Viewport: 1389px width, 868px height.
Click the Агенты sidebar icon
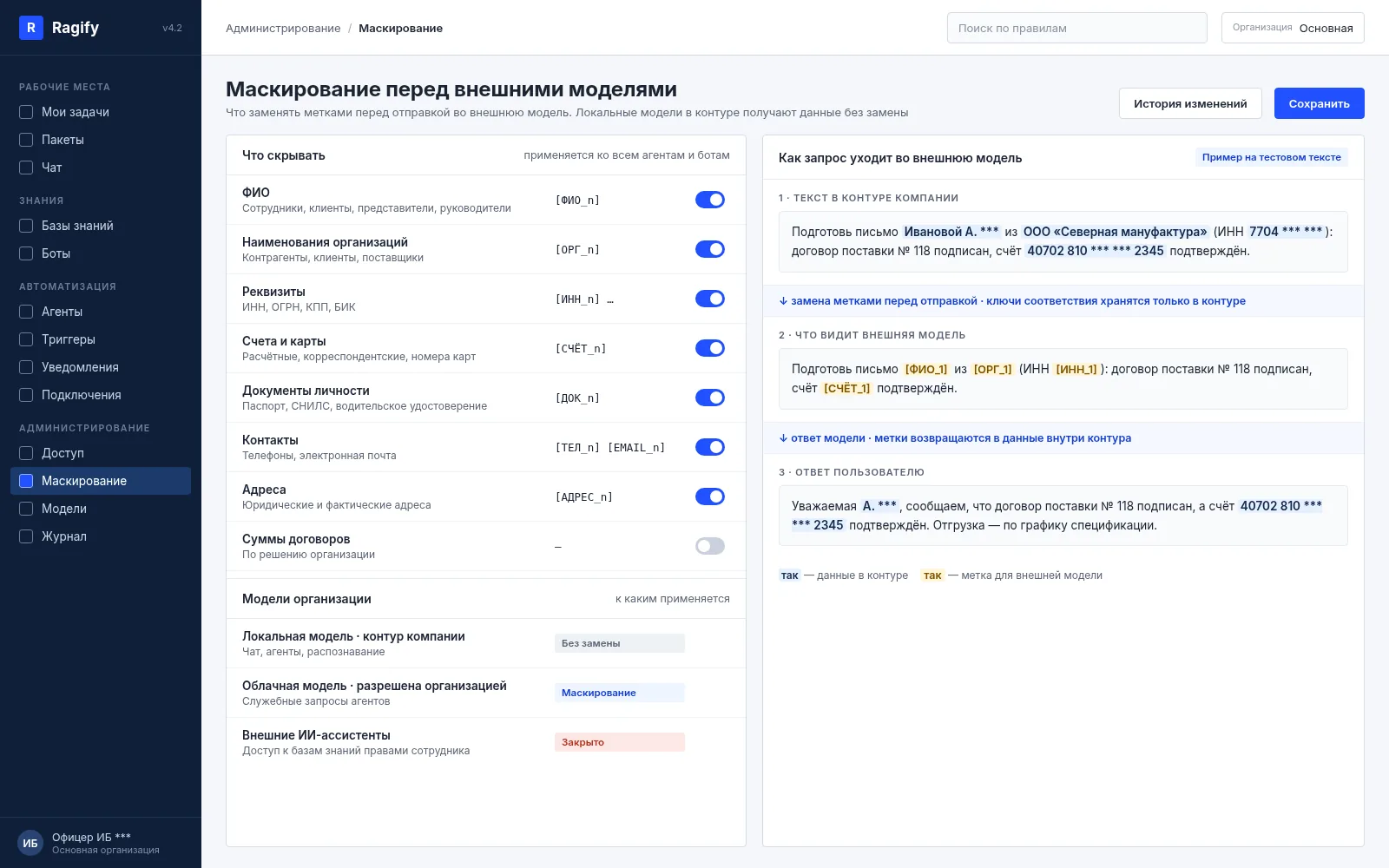[x=26, y=312]
